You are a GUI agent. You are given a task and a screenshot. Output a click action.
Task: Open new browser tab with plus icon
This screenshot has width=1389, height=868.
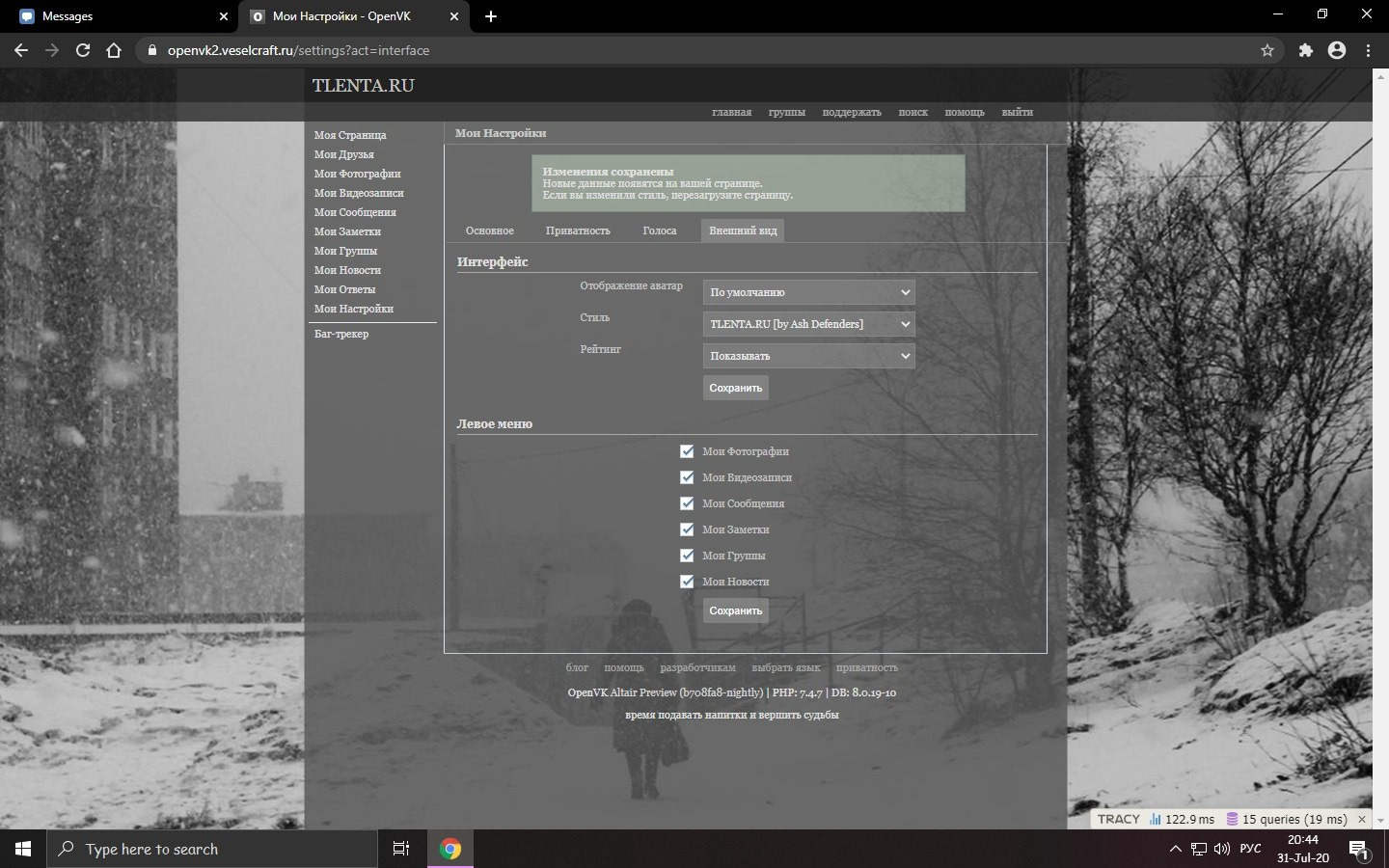click(491, 16)
